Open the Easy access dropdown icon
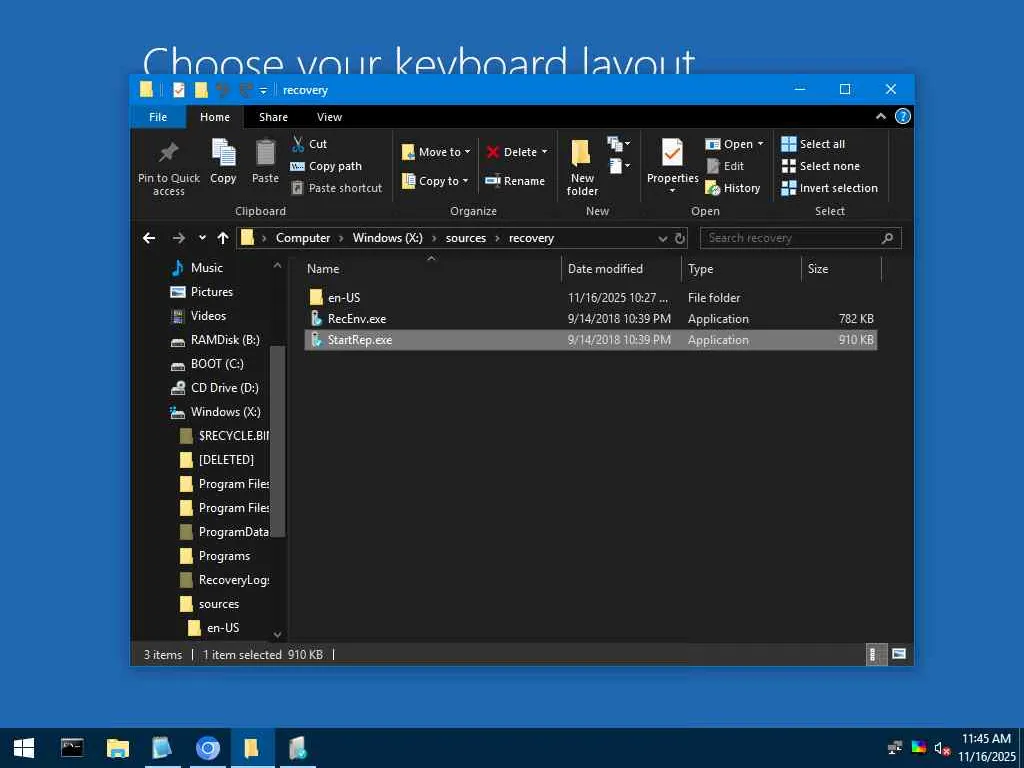The width and height of the screenshot is (1024, 768). 619,166
